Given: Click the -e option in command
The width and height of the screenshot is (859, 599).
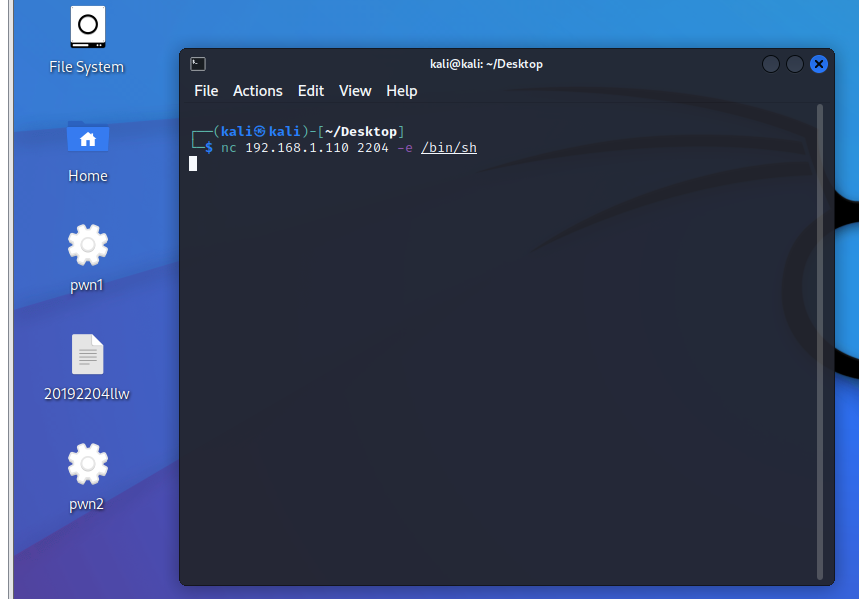Looking at the screenshot, I should pyautogui.click(x=405, y=148).
